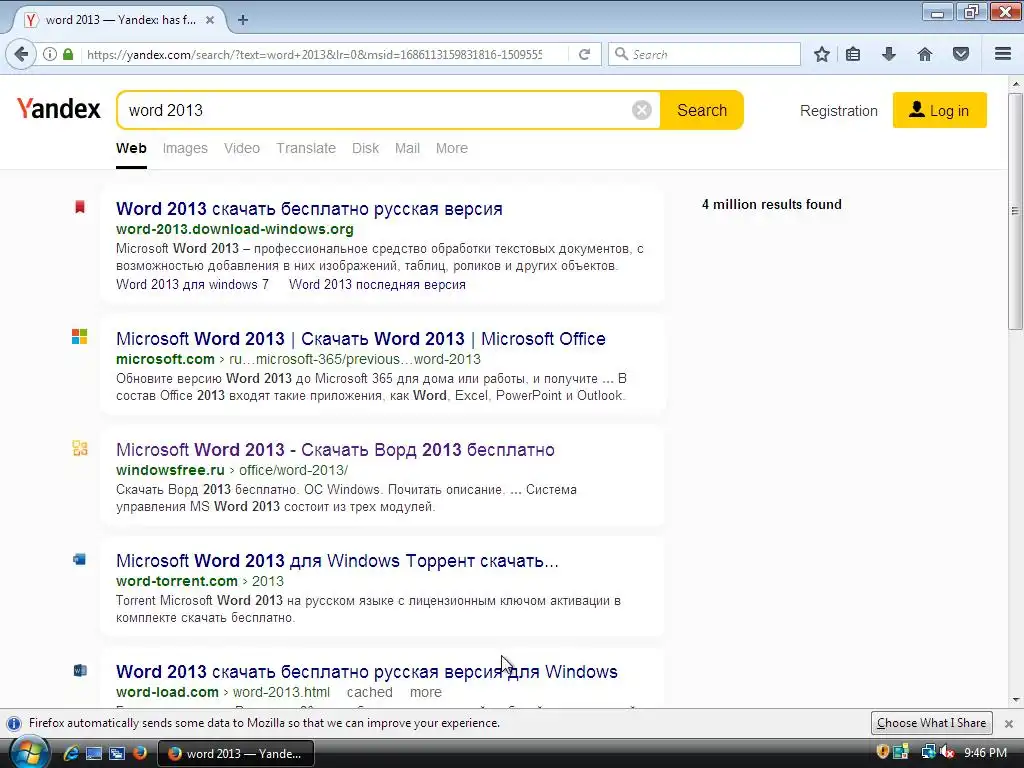Open 'русская версия для Windows' result title
The image size is (1024, 768).
click(x=366, y=672)
